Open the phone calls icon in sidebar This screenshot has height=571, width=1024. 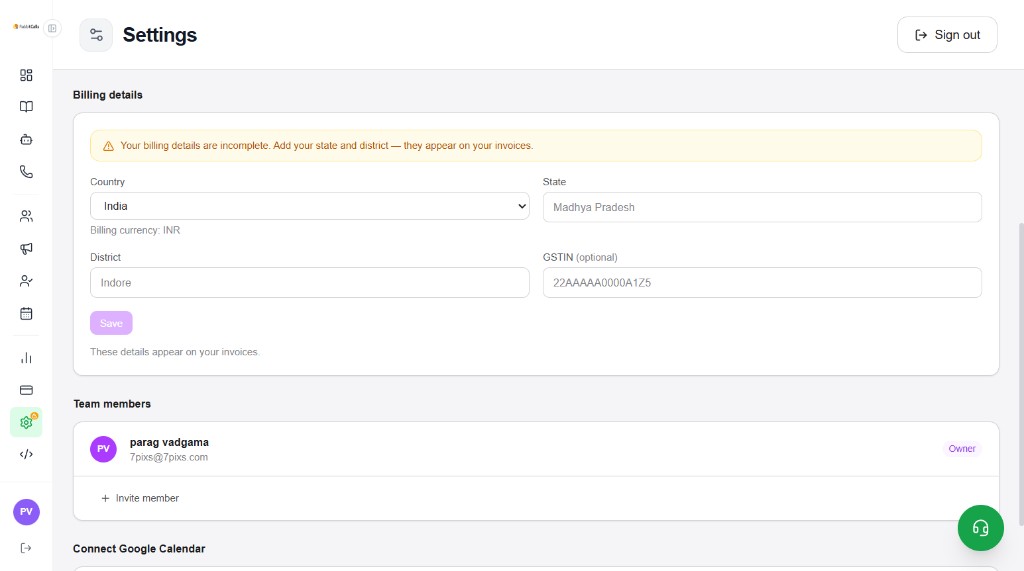coord(26,172)
